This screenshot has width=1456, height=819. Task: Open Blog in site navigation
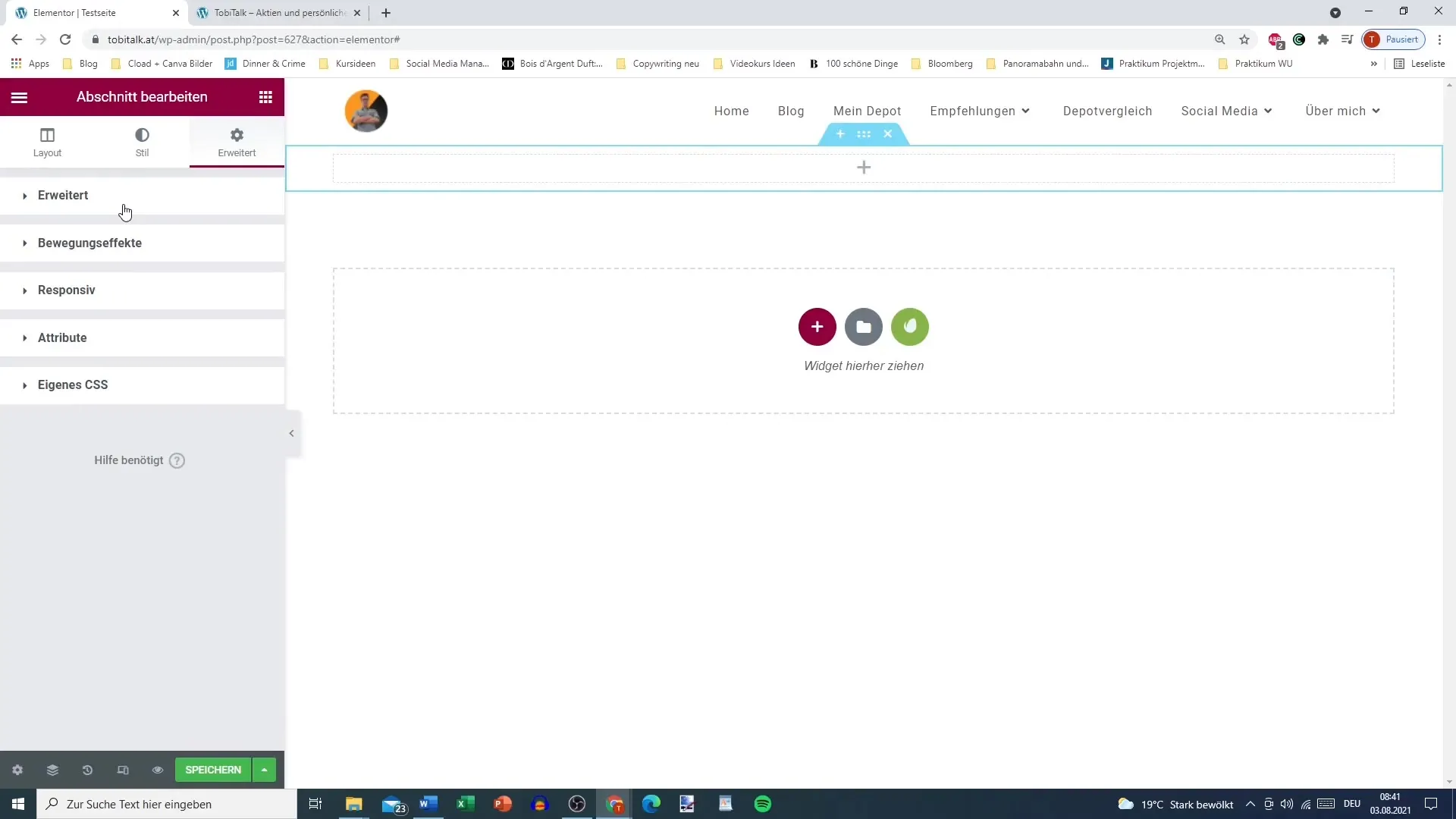coord(791,111)
